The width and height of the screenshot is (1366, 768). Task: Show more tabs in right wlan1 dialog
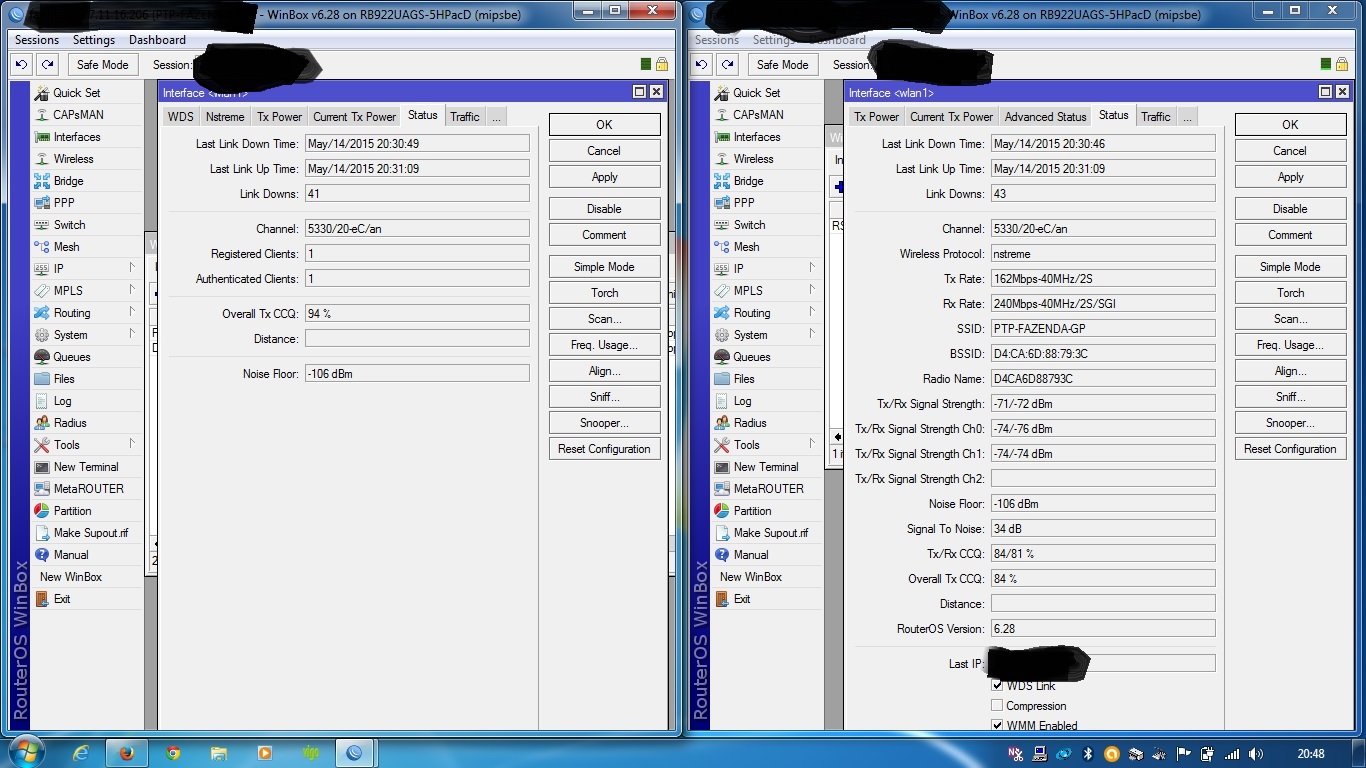click(1187, 117)
